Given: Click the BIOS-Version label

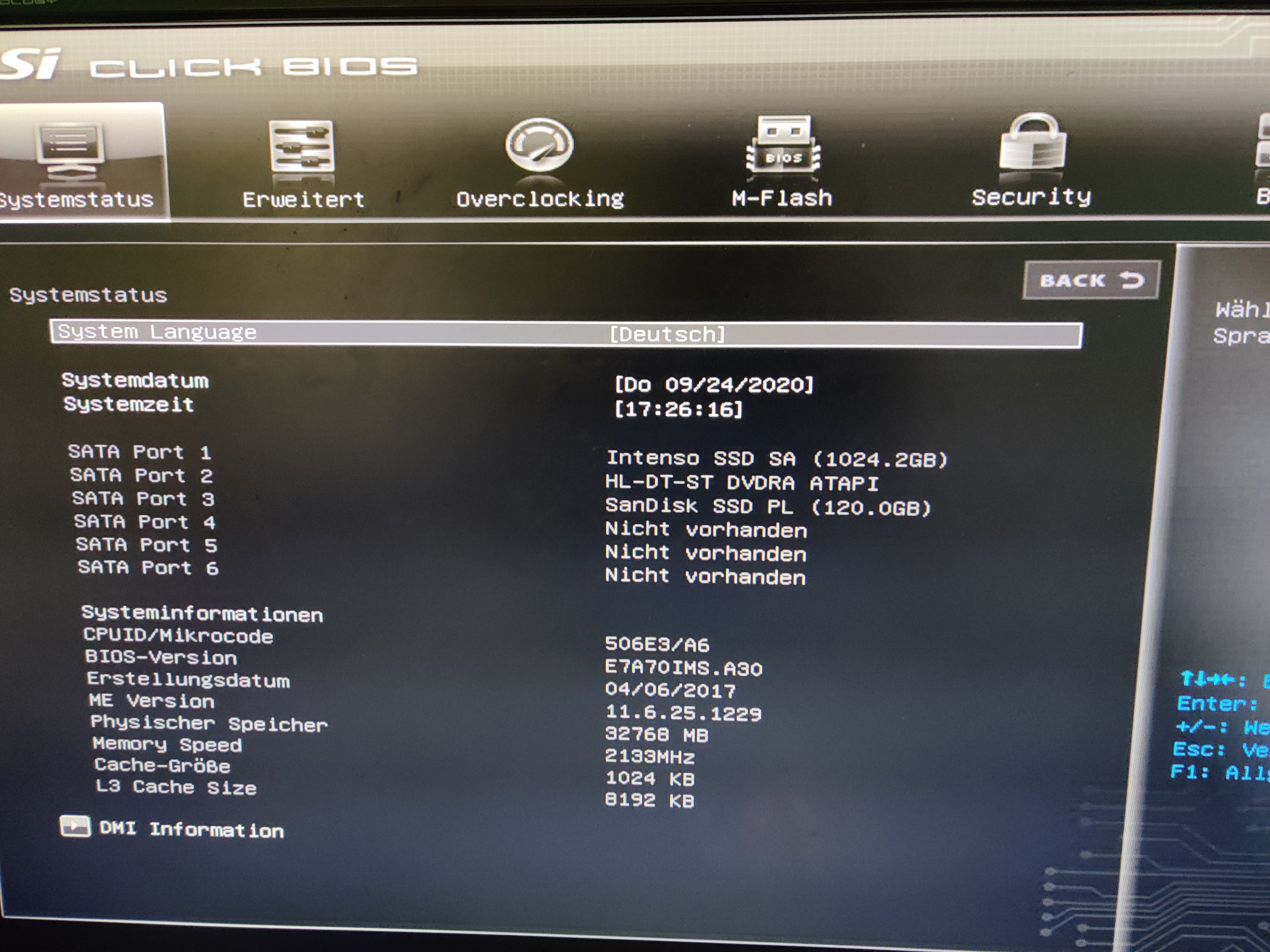Looking at the screenshot, I should 161,657.
